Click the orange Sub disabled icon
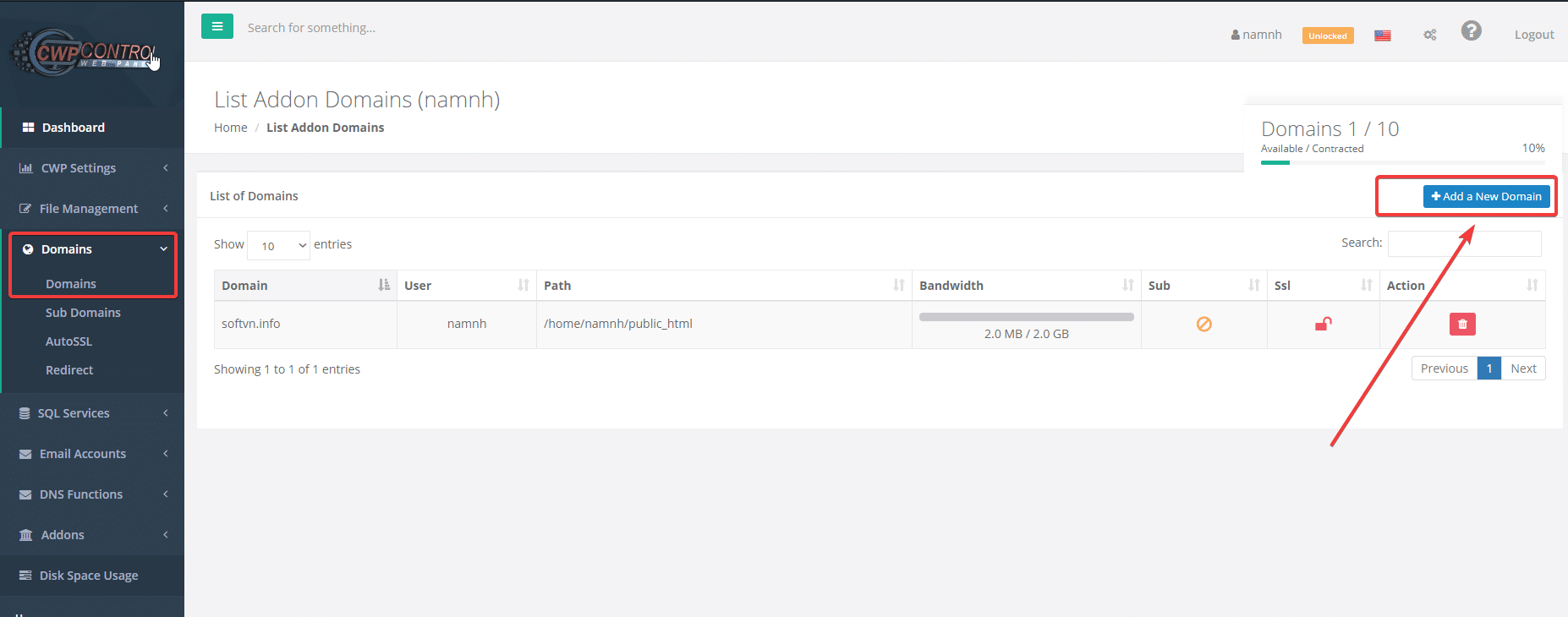This screenshot has height=617, width=1568. pyautogui.click(x=1203, y=324)
